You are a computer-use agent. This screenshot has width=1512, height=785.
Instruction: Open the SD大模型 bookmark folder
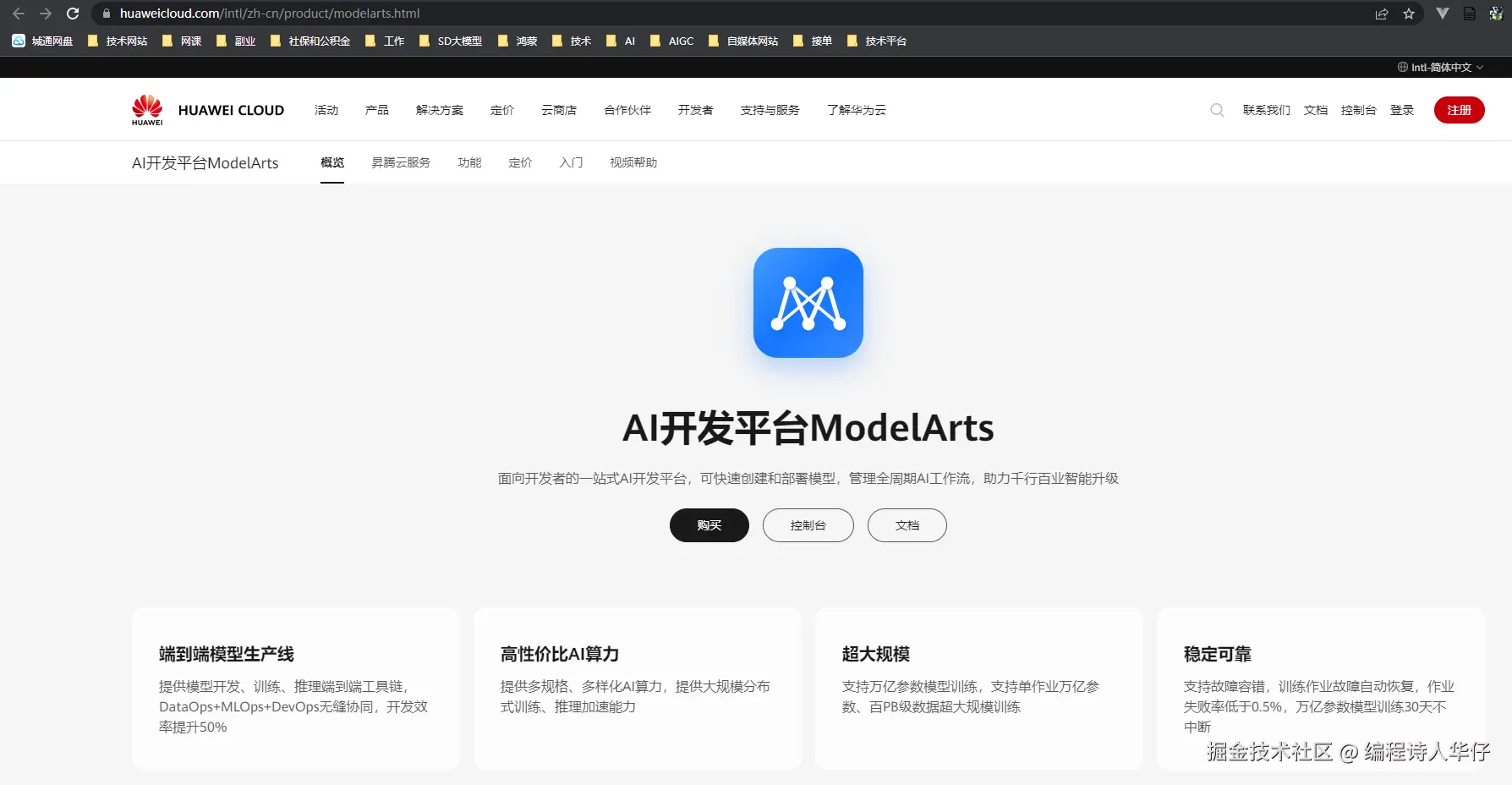[451, 41]
